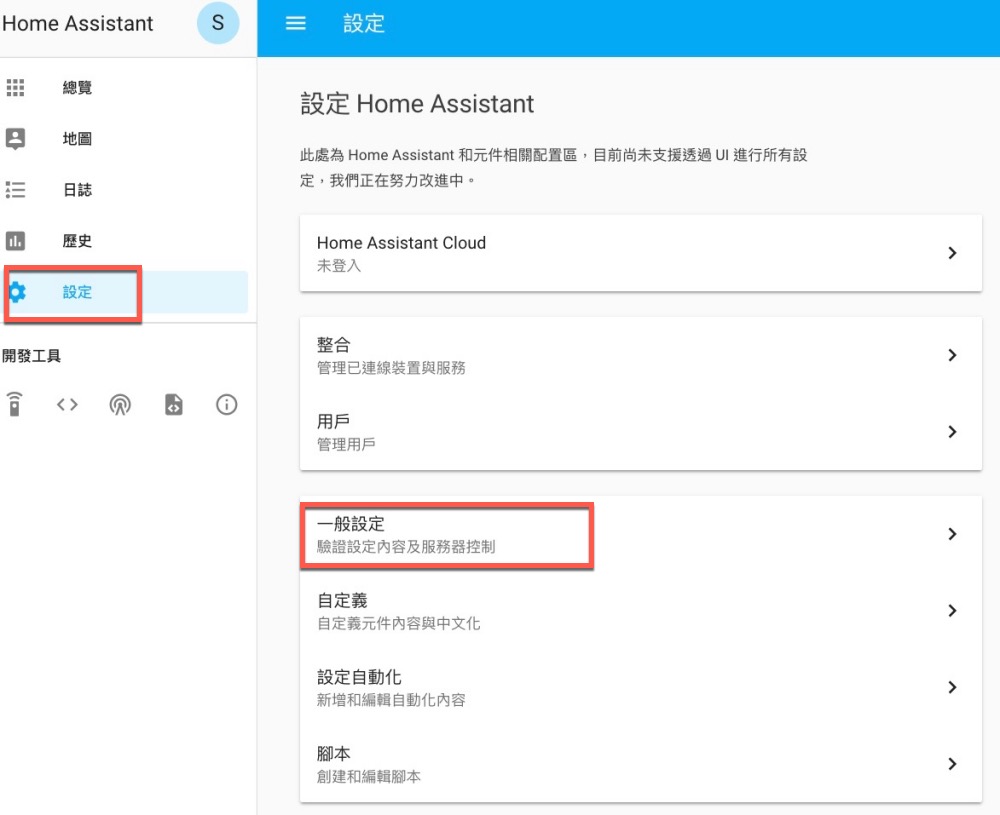Click the Home Assistant sidebar title
1000x815 pixels.
[77, 23]
